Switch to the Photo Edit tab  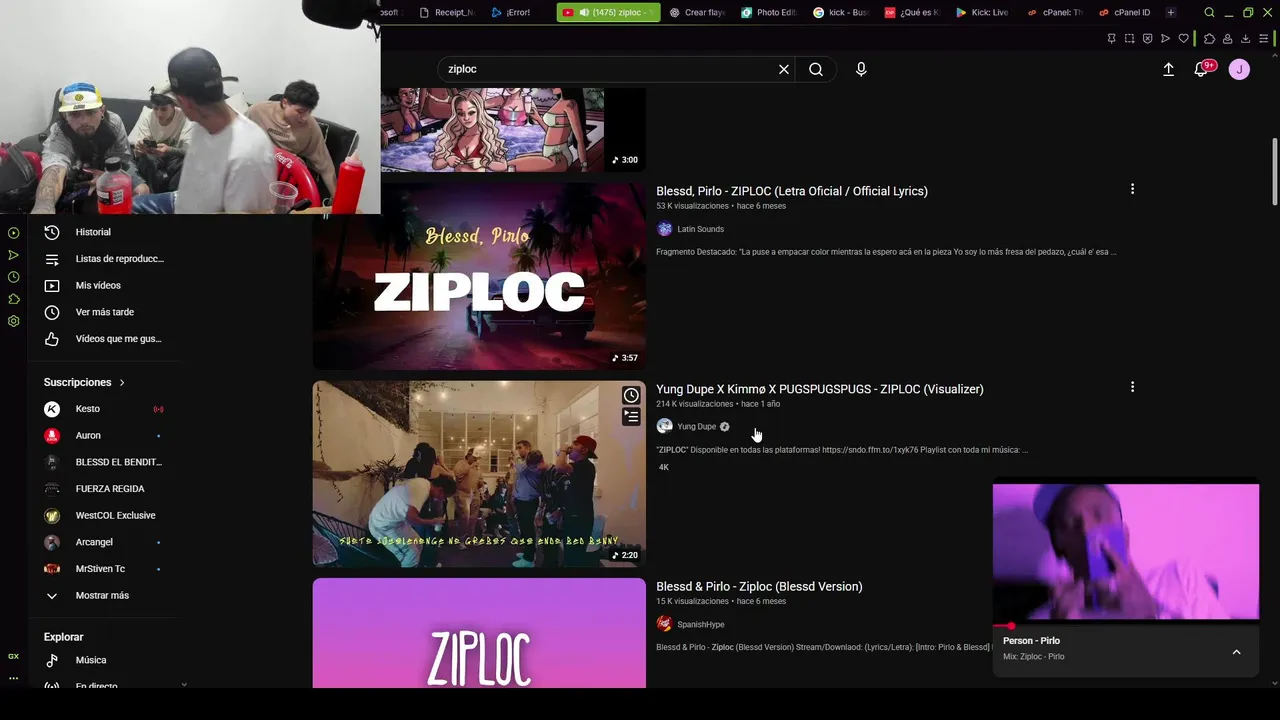point(769,12)
